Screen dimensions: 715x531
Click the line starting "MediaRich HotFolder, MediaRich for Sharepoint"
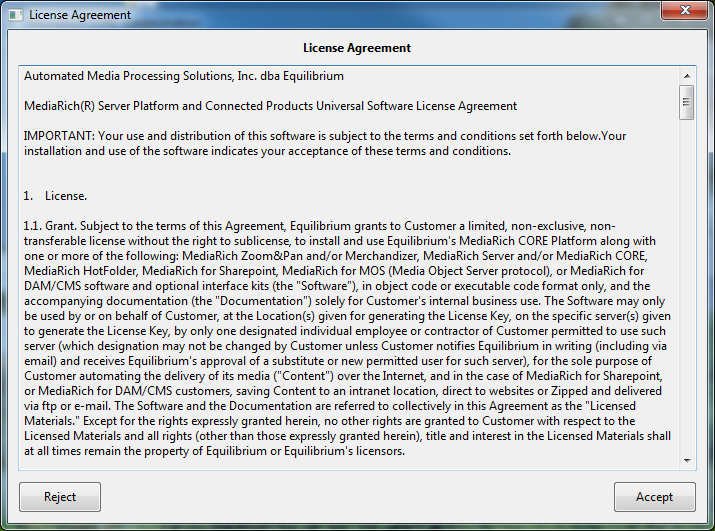pos(334,271)
